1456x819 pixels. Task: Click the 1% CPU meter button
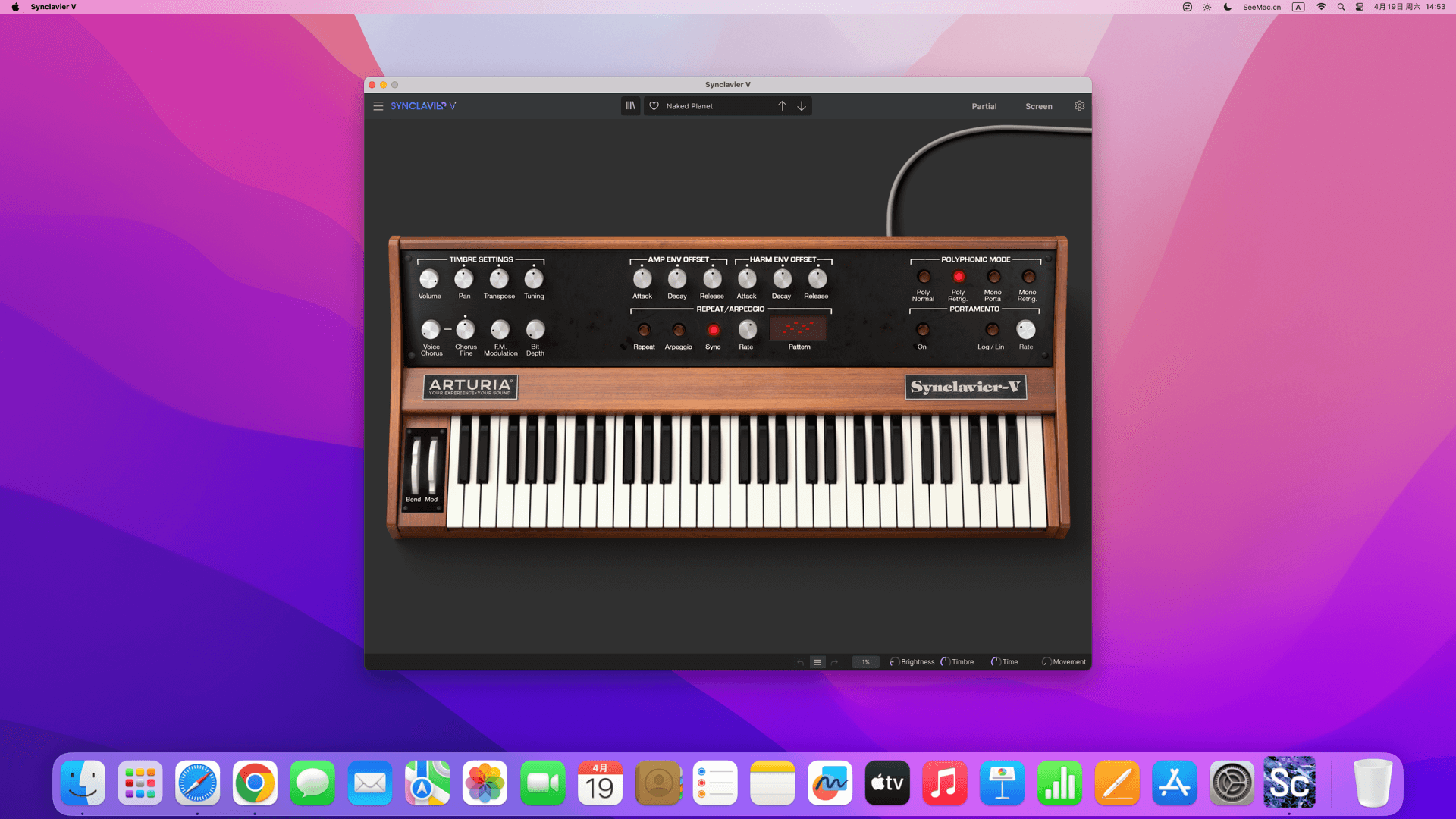tap(865, 662)
